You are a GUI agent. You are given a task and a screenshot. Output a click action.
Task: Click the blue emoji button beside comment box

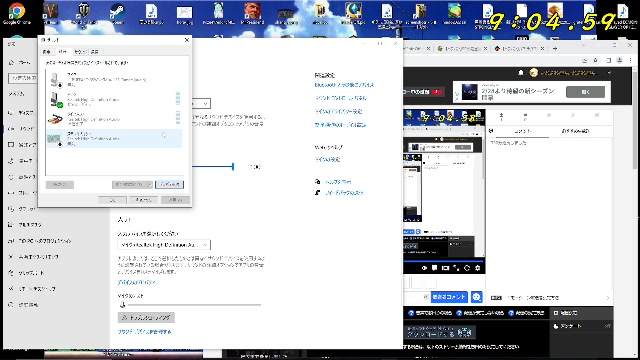476,297
